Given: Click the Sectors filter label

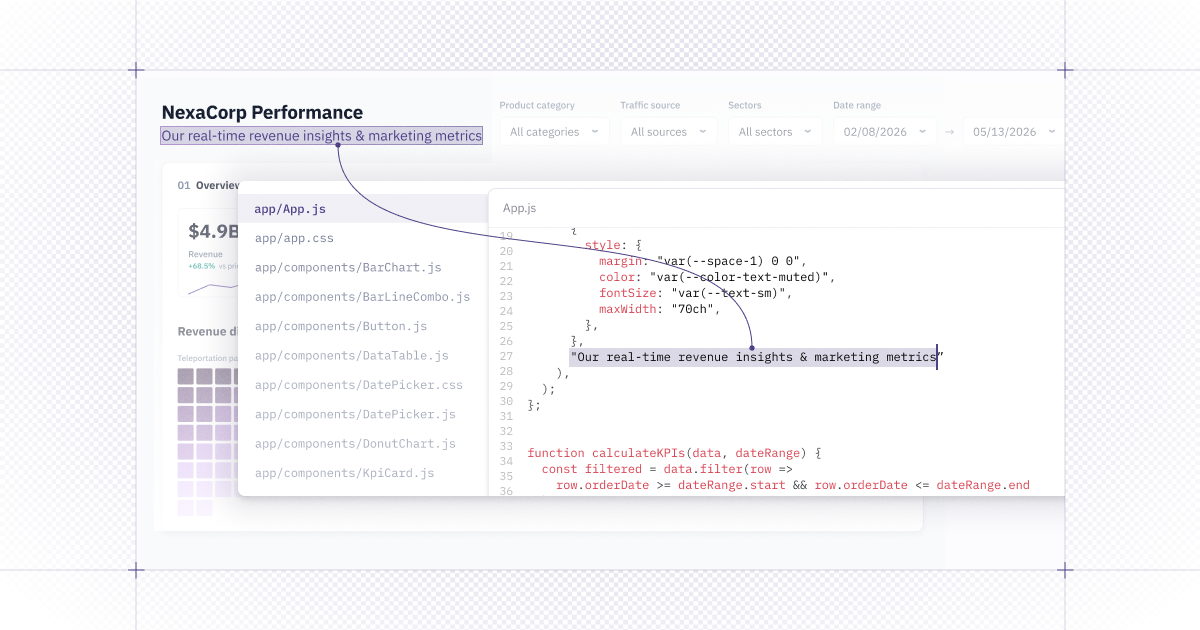Looking at the screenshot, I should 745,105.
